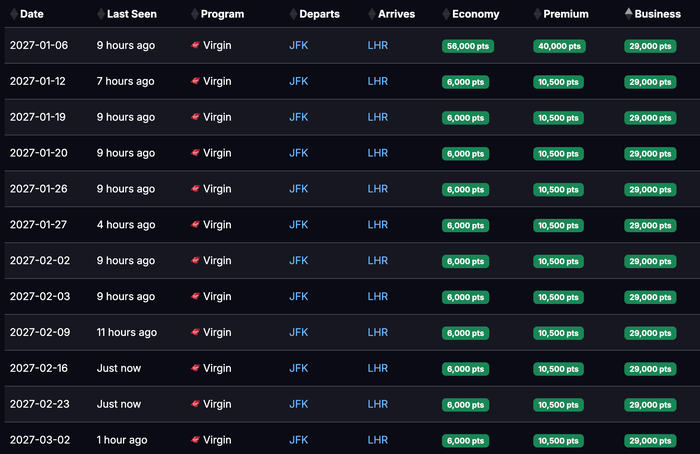Click Economy 6,000 pts badge for 2027-02-03

[466, 297]
